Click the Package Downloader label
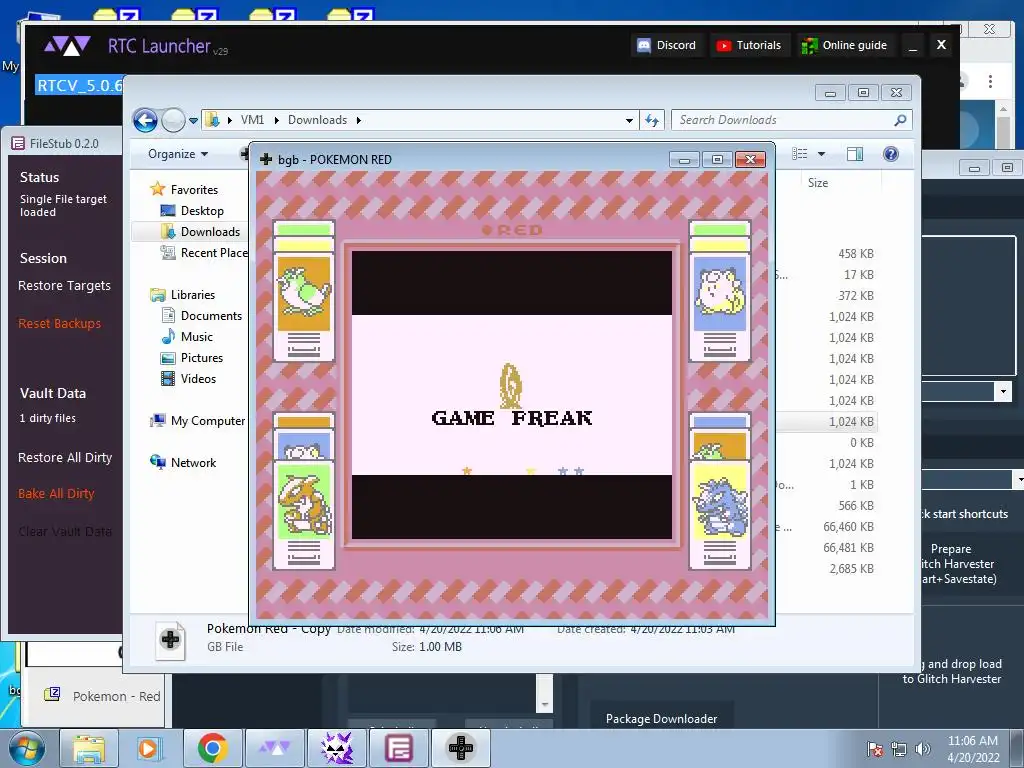Screen dimensions: 1024x768 662,718
